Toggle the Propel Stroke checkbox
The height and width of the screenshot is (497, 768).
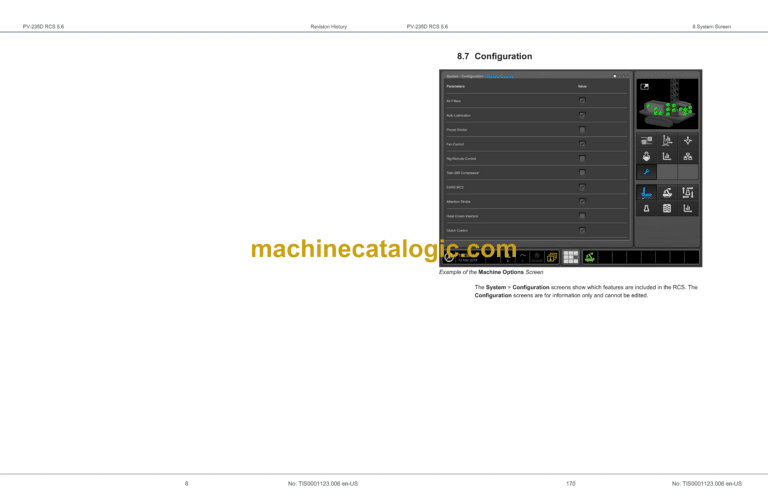coord(582,130)
